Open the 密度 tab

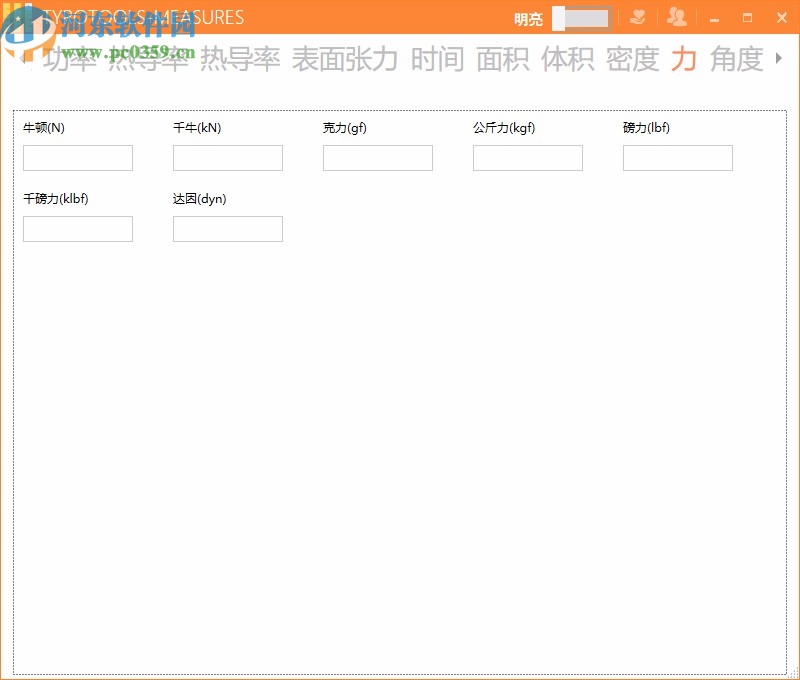pos(632,59)
